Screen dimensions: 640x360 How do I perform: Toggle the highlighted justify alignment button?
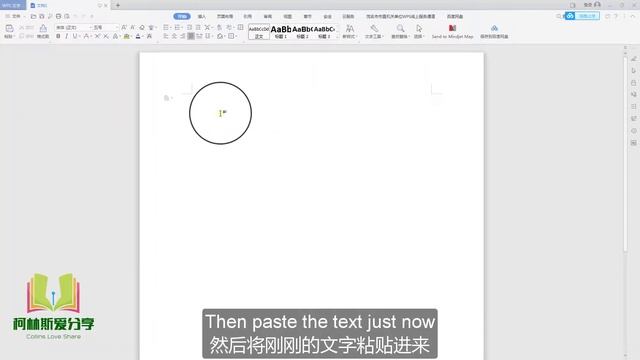(191, 36)
